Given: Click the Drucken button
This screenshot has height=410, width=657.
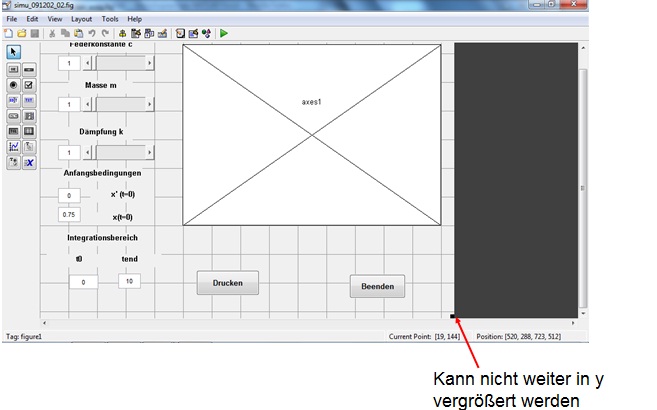Looking at the screenshot, I should (x=227, y=284).
